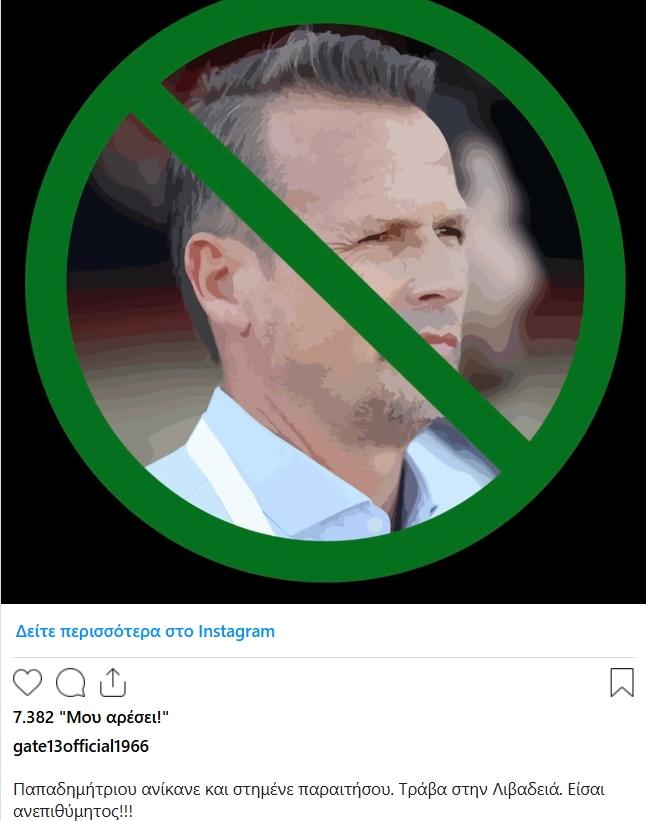Open comments via the speech bubble icon
Screen dimensions: 646x821
point(71,683)
